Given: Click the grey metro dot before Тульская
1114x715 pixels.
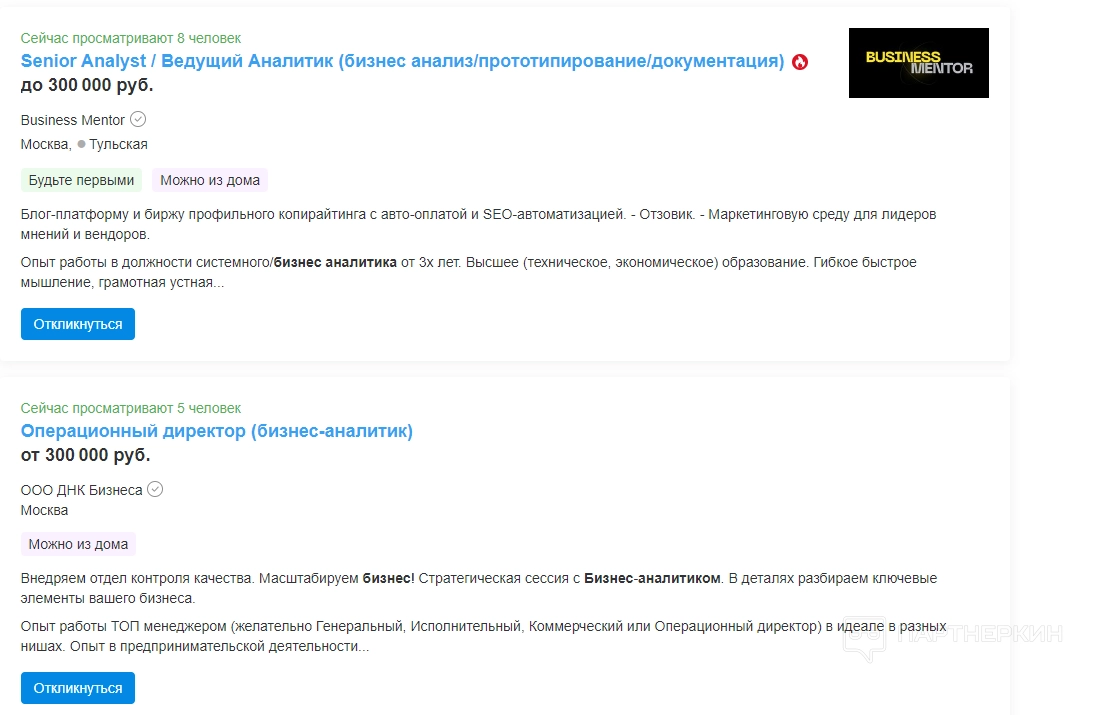Looking at the screenshot, I should (82, 144).
